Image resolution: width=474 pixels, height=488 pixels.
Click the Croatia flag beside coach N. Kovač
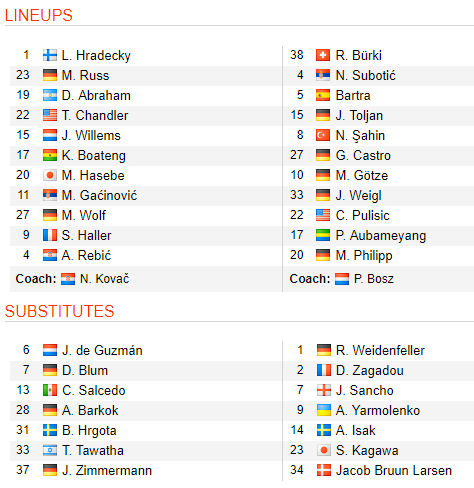68,279
